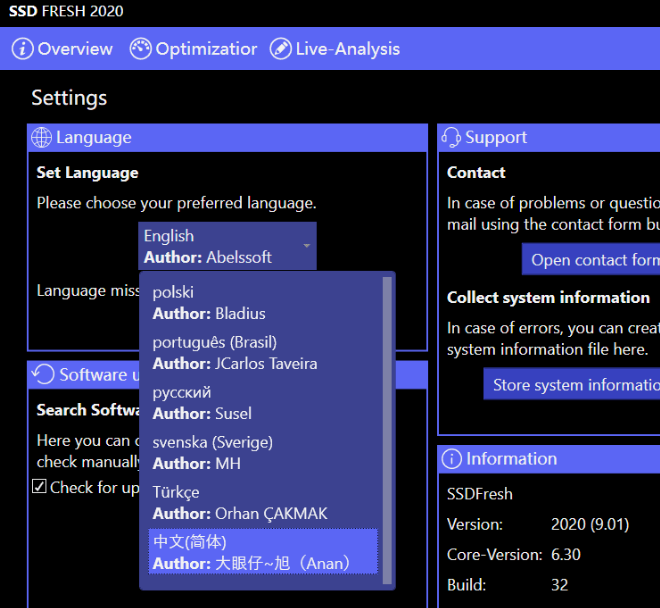Toggle the Check for updates checkbox

point(39,486)
